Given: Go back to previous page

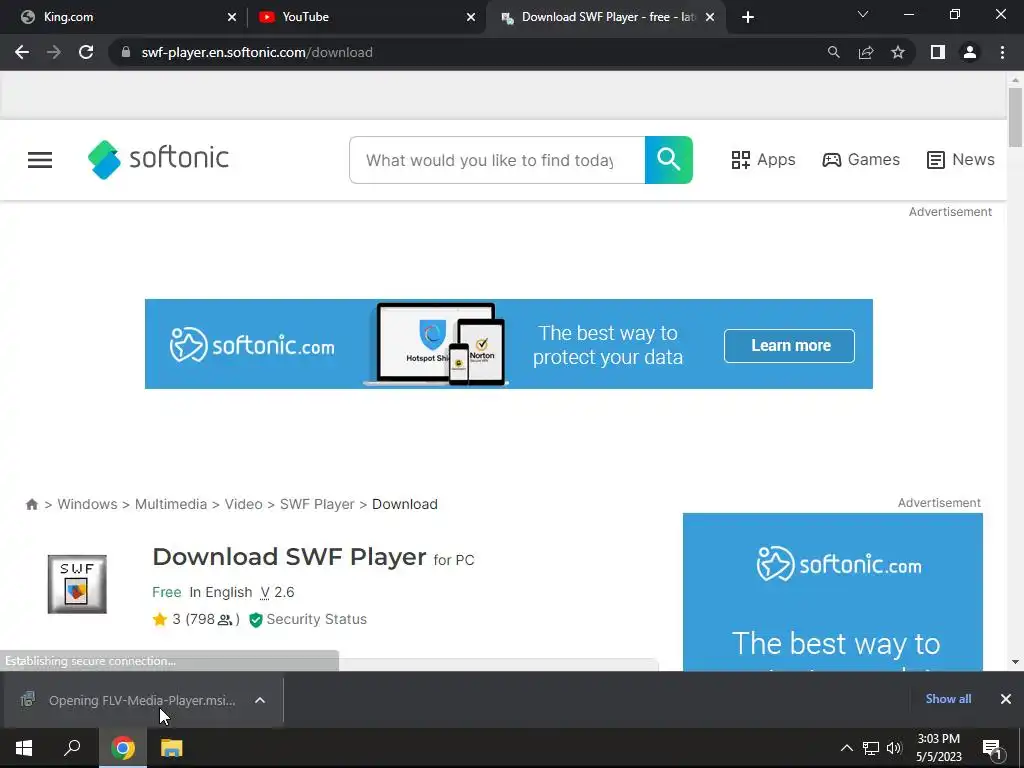Looking at the screenshot, I should point(22,52).
